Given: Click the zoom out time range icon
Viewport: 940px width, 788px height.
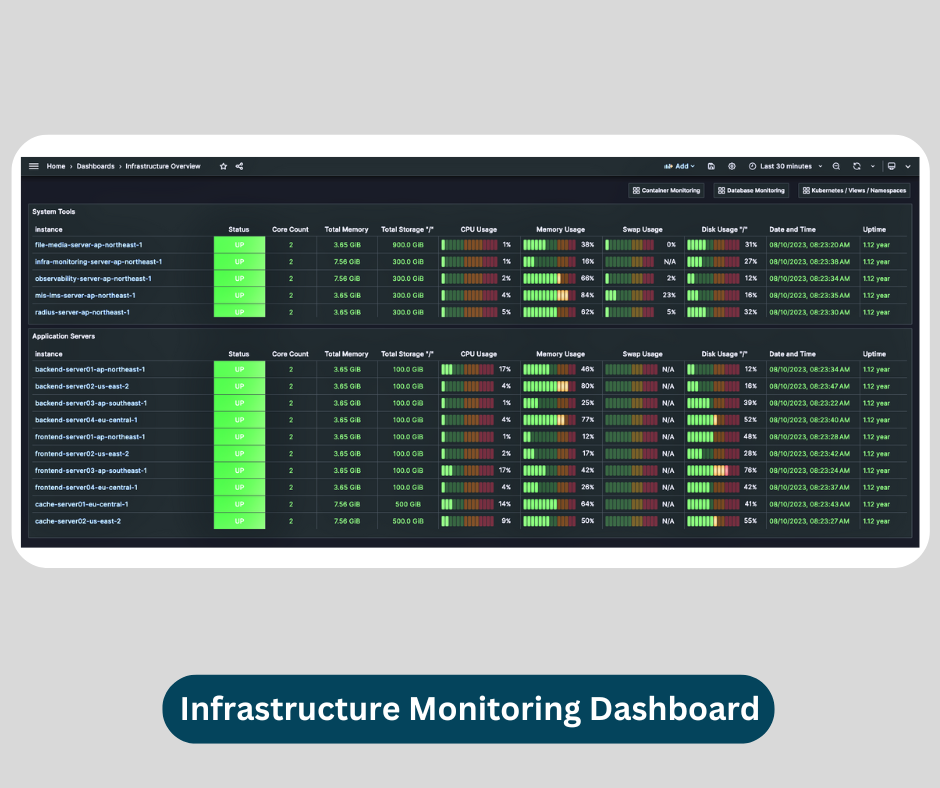Looking at the screenshot, I should 835,166.
